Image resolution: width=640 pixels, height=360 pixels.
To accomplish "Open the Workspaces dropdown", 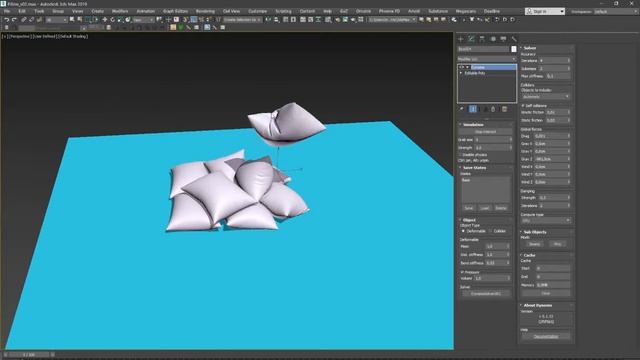I will coord(616,11).
